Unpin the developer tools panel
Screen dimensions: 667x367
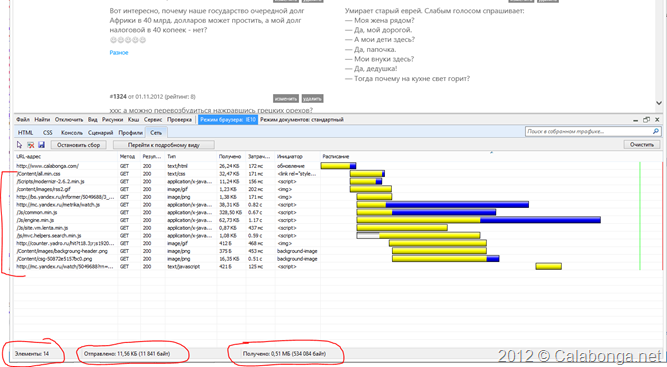click(647, 120)
